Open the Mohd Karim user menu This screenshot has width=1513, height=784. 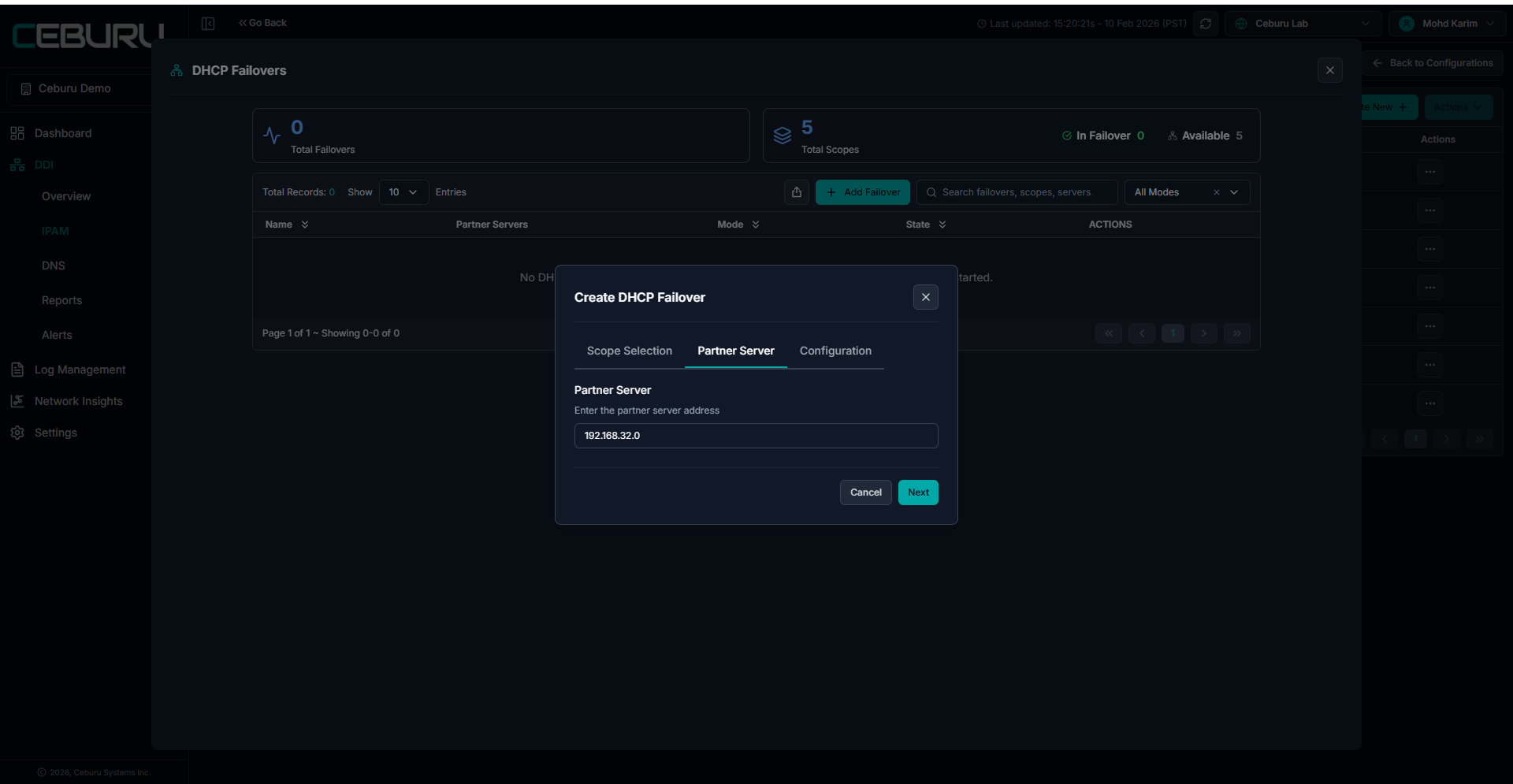(x=1447, y=24)
